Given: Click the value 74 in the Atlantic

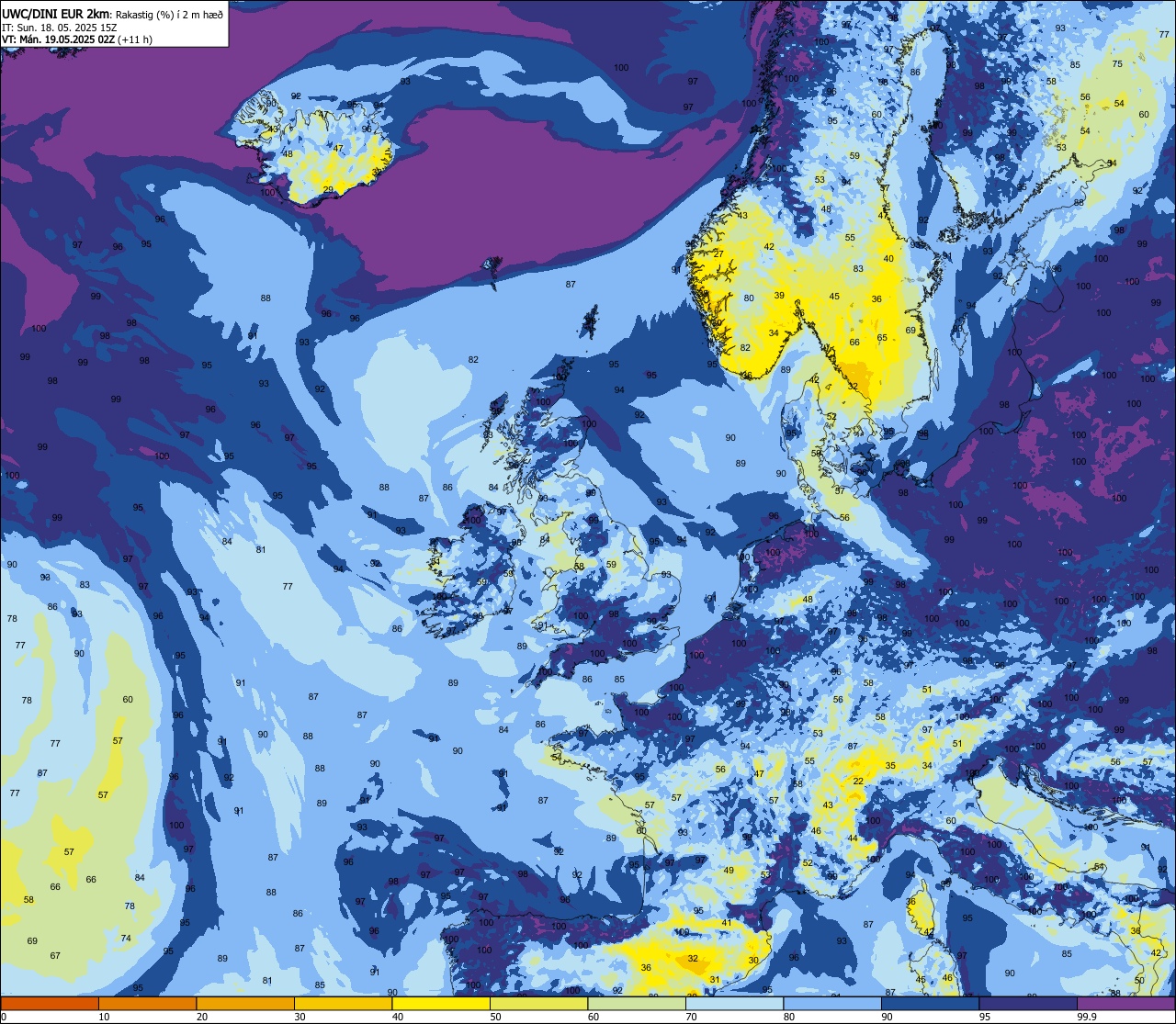Looking at the screenshot, I should pos(126,939).
